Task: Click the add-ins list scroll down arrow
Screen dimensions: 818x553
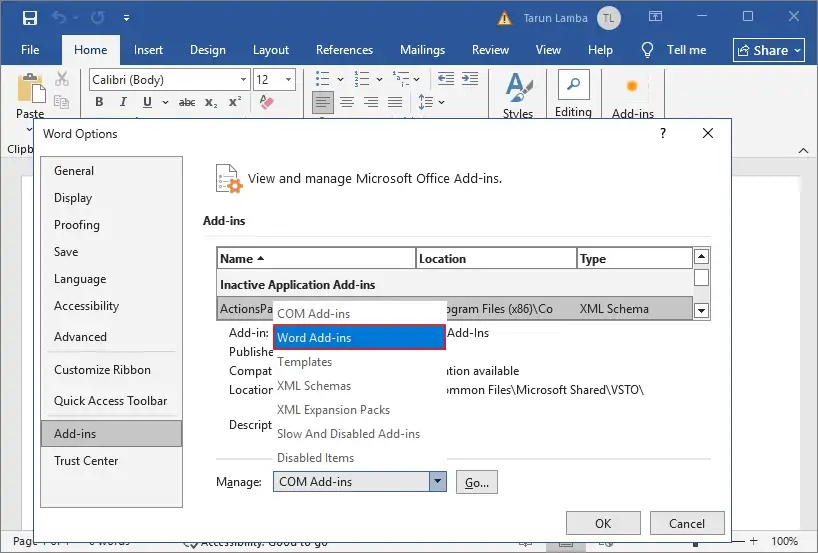Action: (x=701, y=310)
